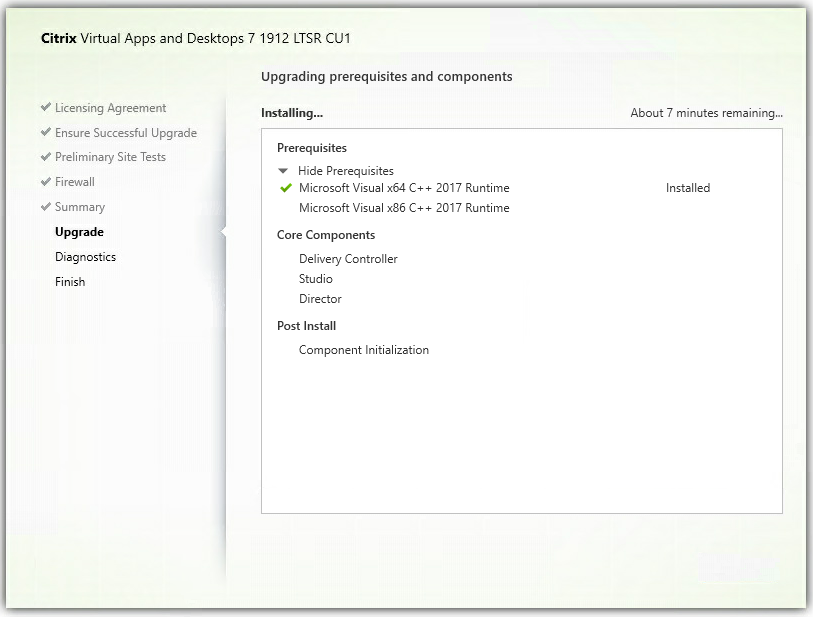Click Microsoft Visual x64 C++ 2017 Runtime

pos(404,188)
